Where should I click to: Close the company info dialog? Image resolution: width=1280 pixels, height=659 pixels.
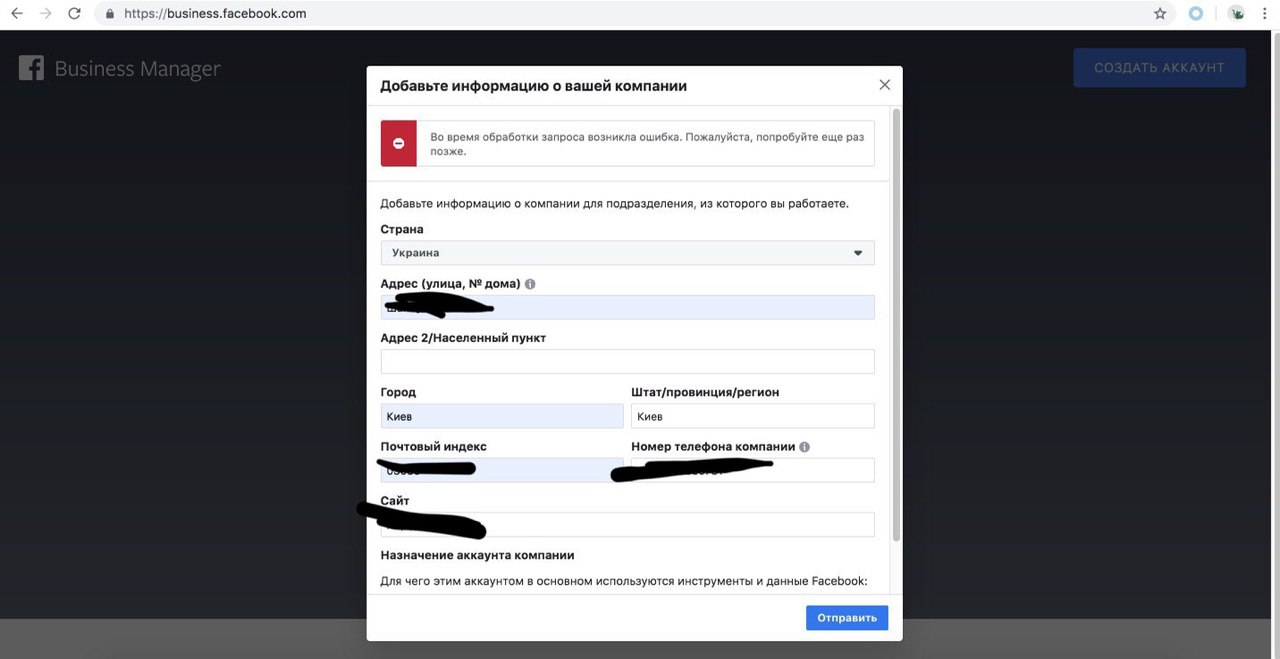(x=884, y=85)
